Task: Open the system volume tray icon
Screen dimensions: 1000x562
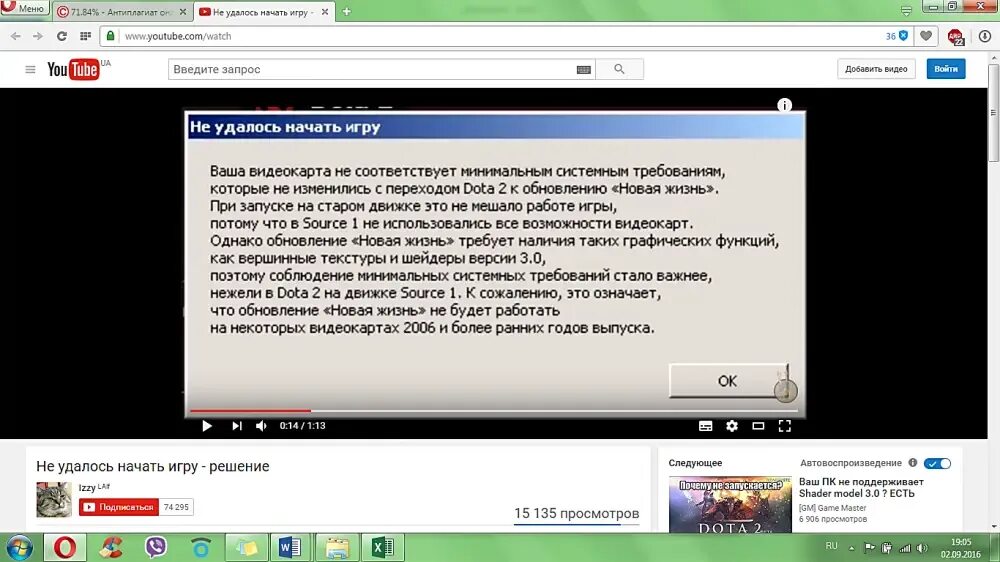Action: tap(922, 548)
